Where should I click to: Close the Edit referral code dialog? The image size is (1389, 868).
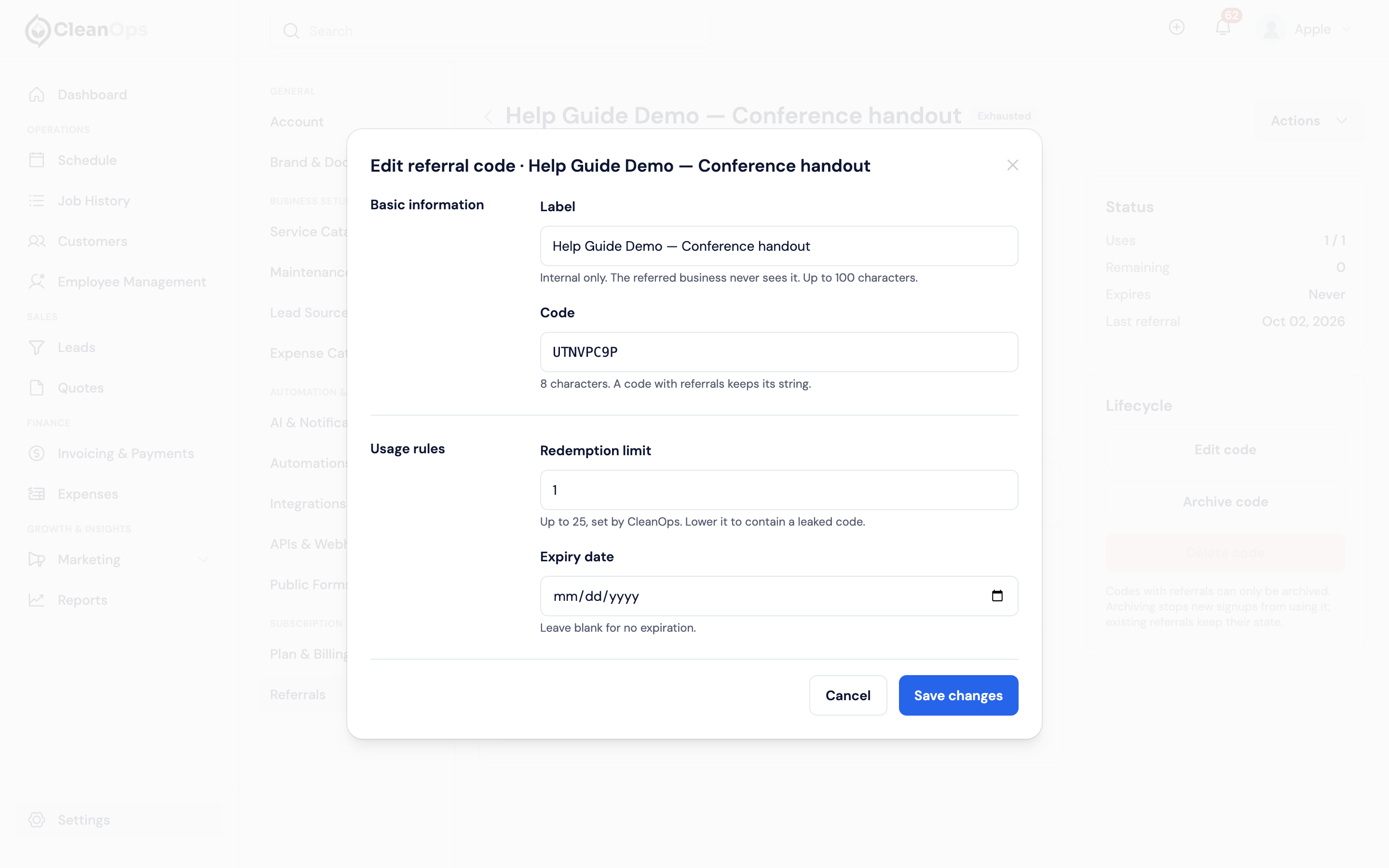pyautogui.click(x=1012, y=165)
